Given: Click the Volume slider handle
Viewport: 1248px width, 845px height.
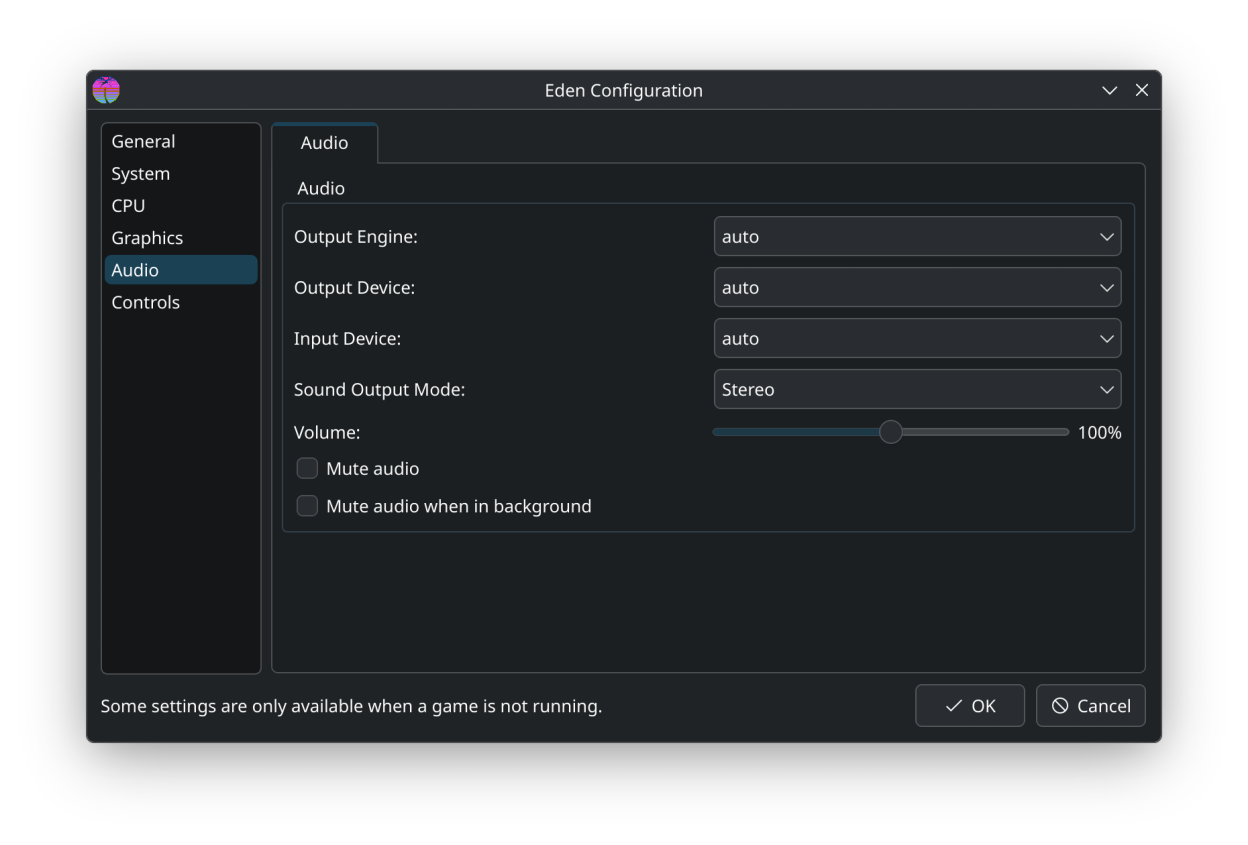Looking at the screenshot, I should coord(890,432).
